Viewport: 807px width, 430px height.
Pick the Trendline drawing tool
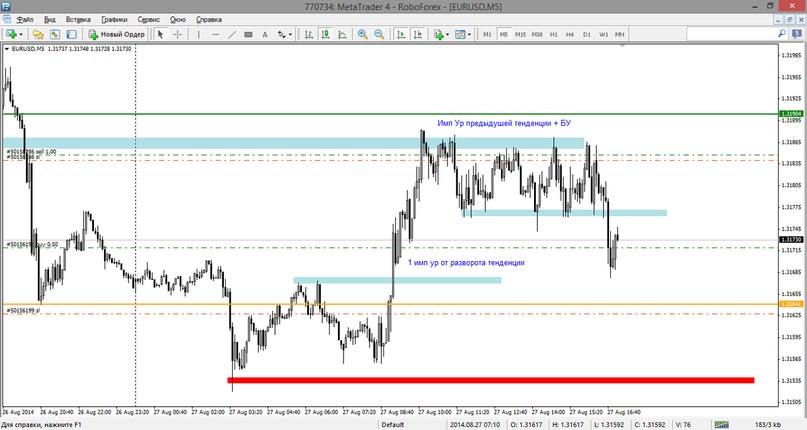[232, 34]
